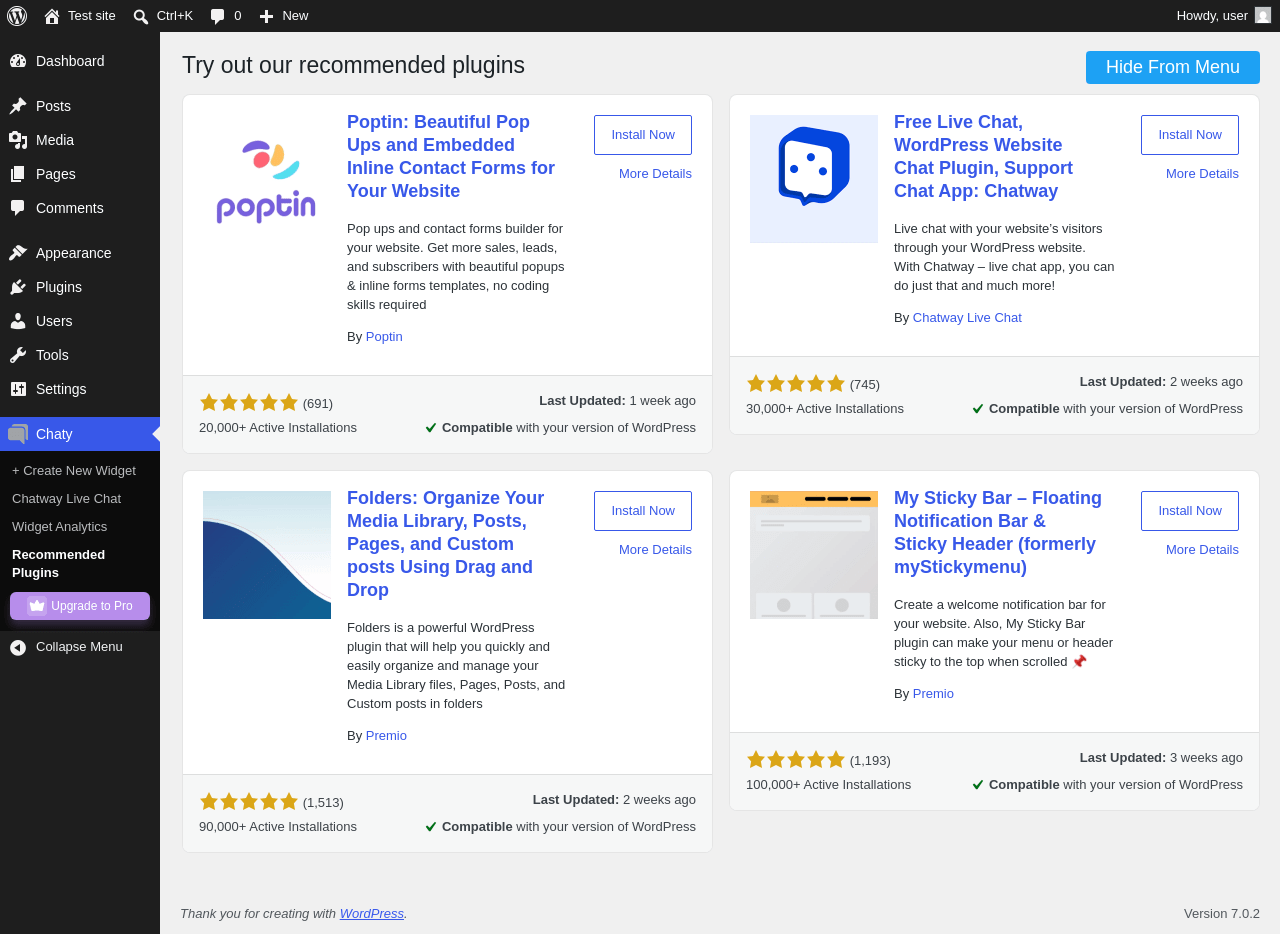This screenshot has height=934, width=1280.
Task: Click the text 90,000+ Active Installations
Action: click(278, 827)
